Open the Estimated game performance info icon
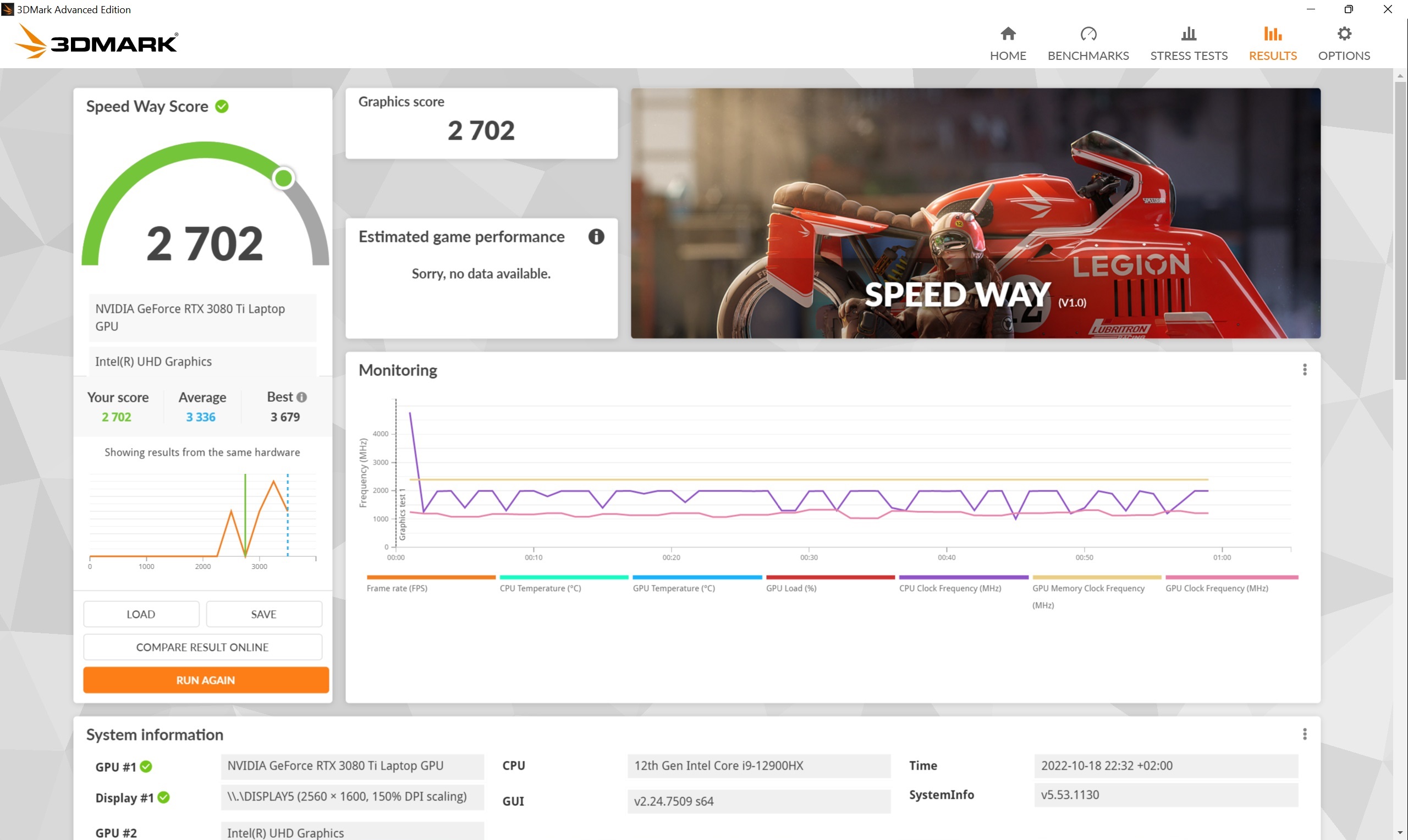The image size is (1408, 840). (596, 236)
